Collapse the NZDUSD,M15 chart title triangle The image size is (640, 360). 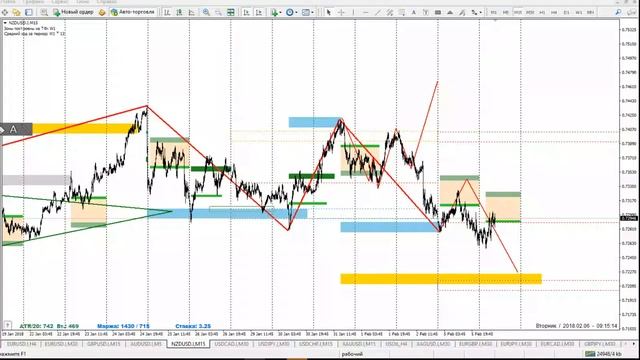(x=5, y=23)
